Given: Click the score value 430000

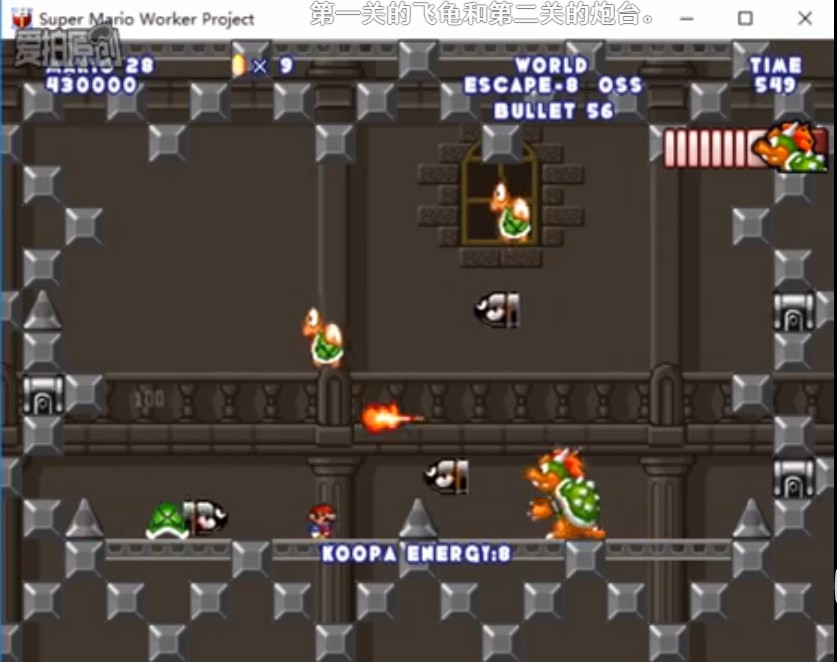Looking at the screenshot, I should click(x=92, y=84).
